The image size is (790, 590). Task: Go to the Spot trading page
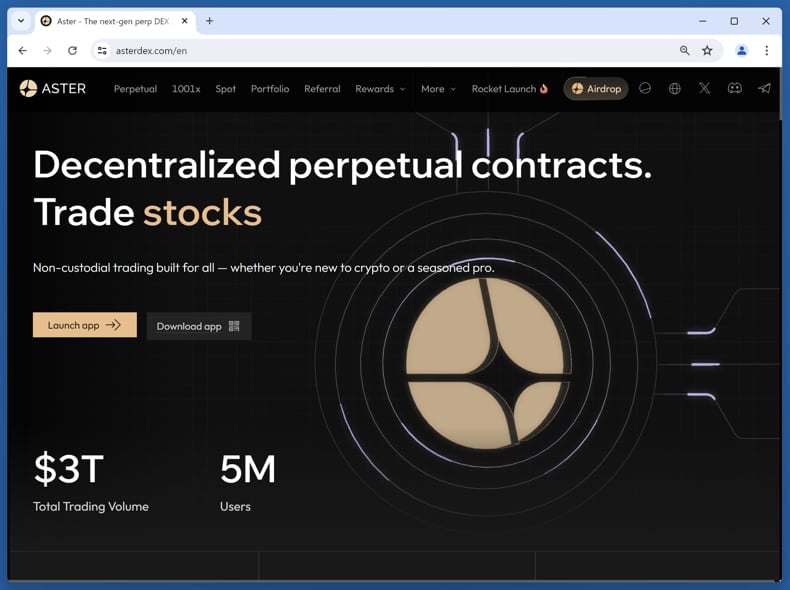tap(225, 89)
